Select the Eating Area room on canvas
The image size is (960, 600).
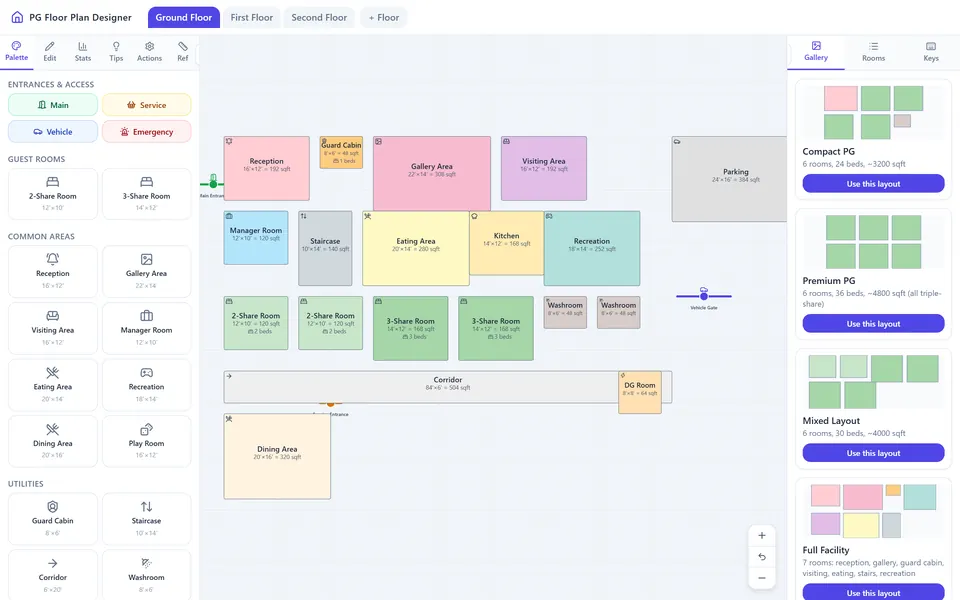pyautogui.click(x=416, y=249)
